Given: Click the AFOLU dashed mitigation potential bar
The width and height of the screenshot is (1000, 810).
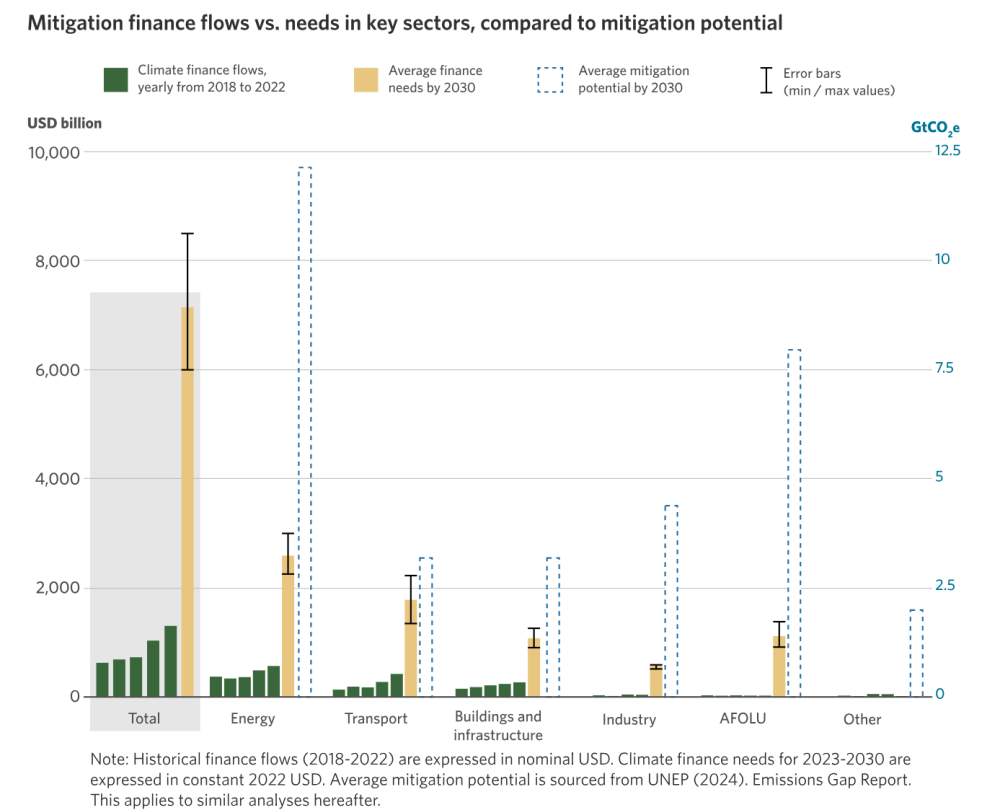Looking at the screenshot, I should (794, 523).
